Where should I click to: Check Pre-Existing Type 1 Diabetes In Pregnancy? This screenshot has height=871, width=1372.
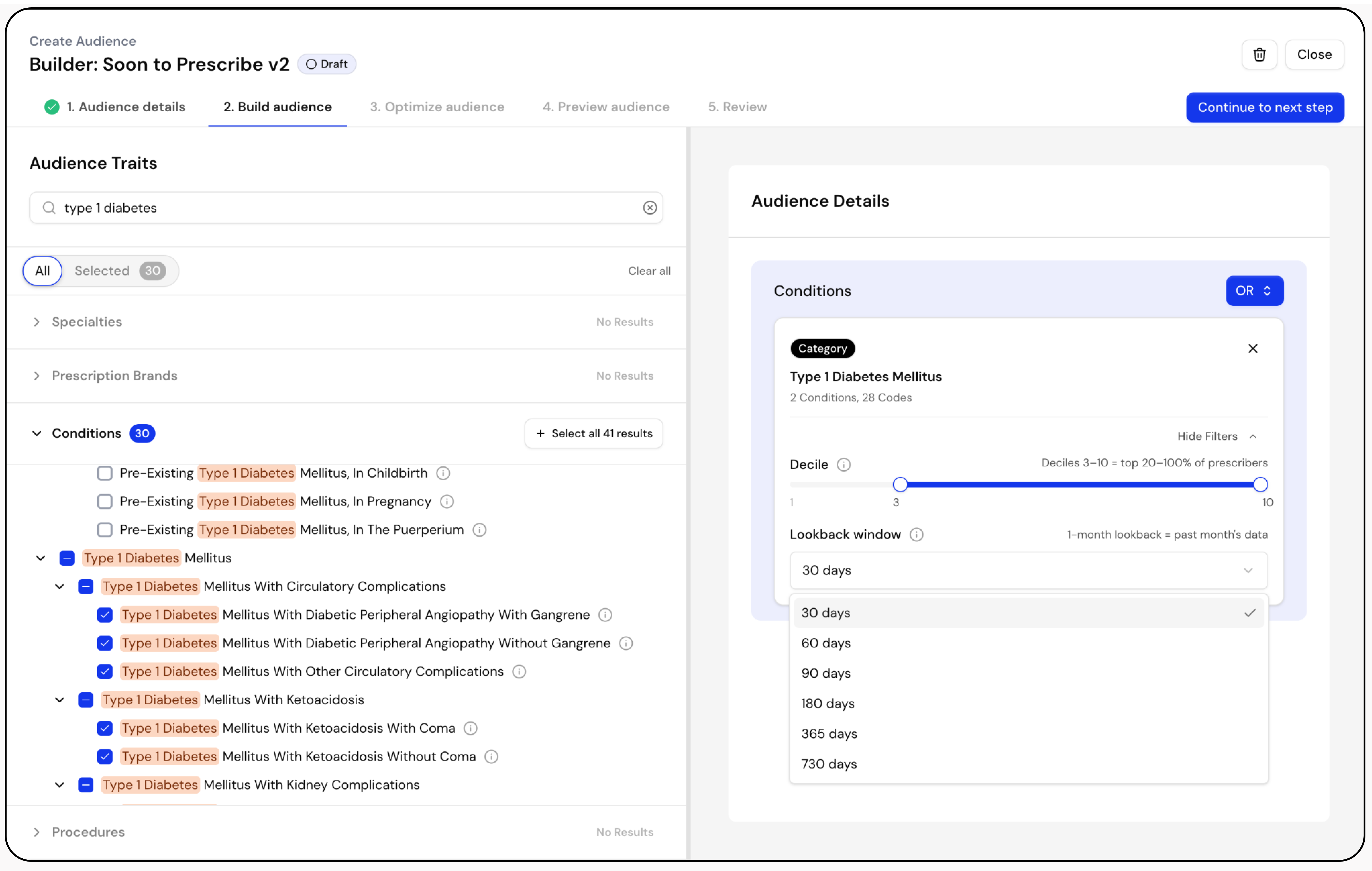[x=105, y=502]
